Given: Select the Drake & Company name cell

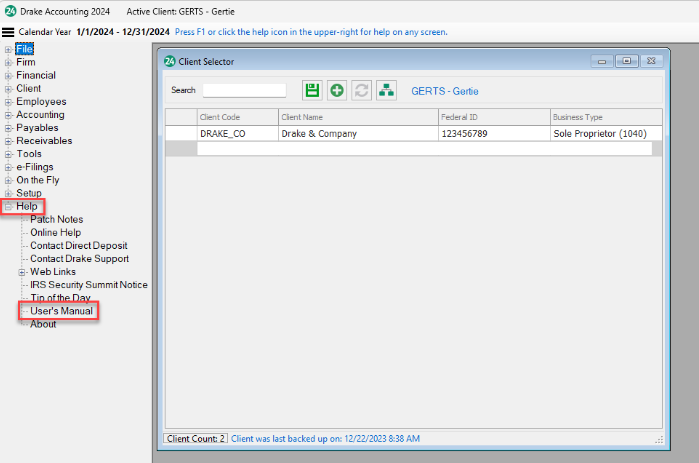Looking at the screenshot, I should tap(358, 134).
